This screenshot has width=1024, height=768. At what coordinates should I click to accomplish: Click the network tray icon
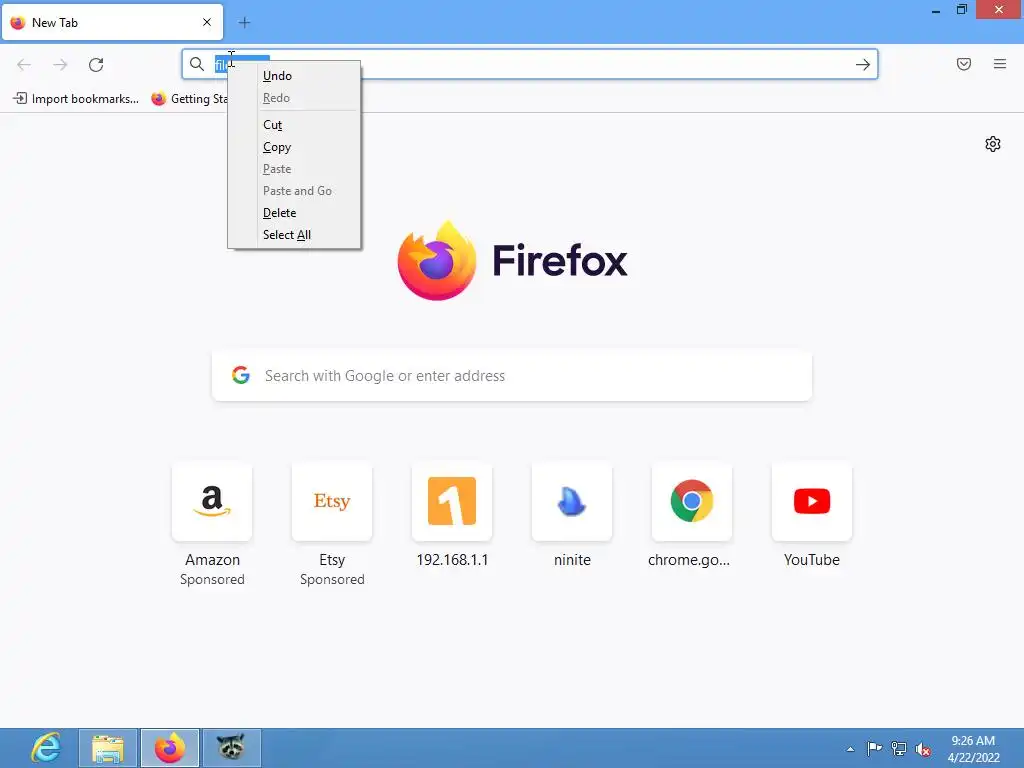point(899,748)
